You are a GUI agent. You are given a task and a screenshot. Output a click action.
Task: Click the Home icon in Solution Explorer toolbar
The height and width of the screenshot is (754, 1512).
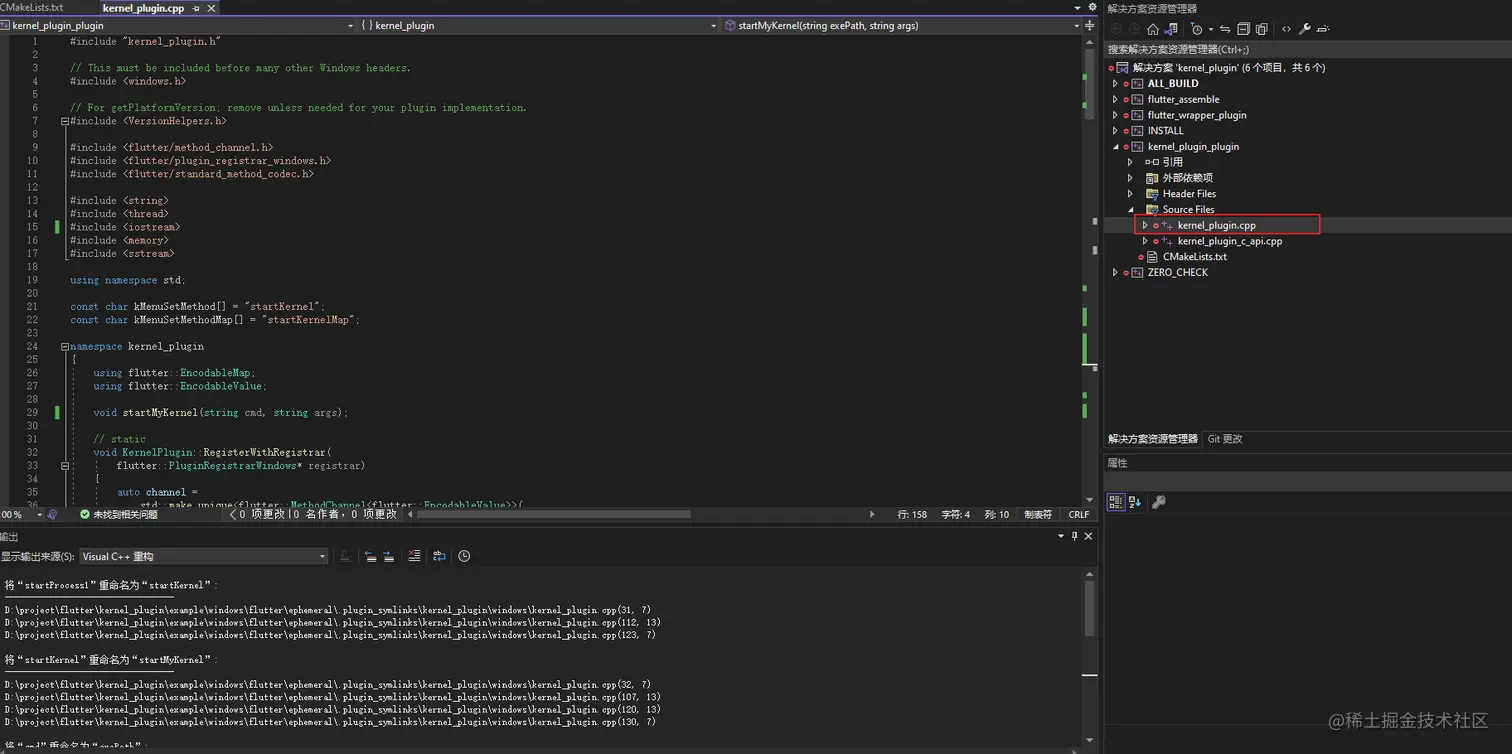(x=1153, y=29)
